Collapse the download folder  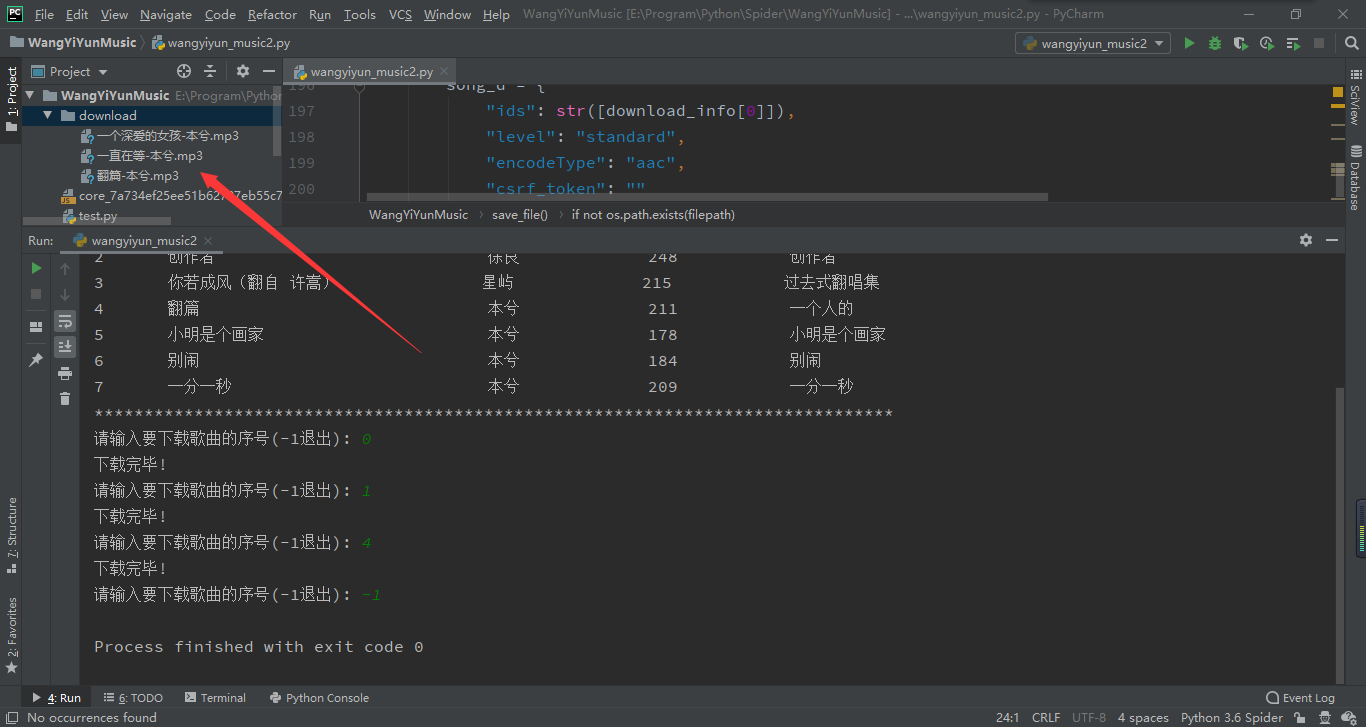pyautogui.click(x=47, y=115)
